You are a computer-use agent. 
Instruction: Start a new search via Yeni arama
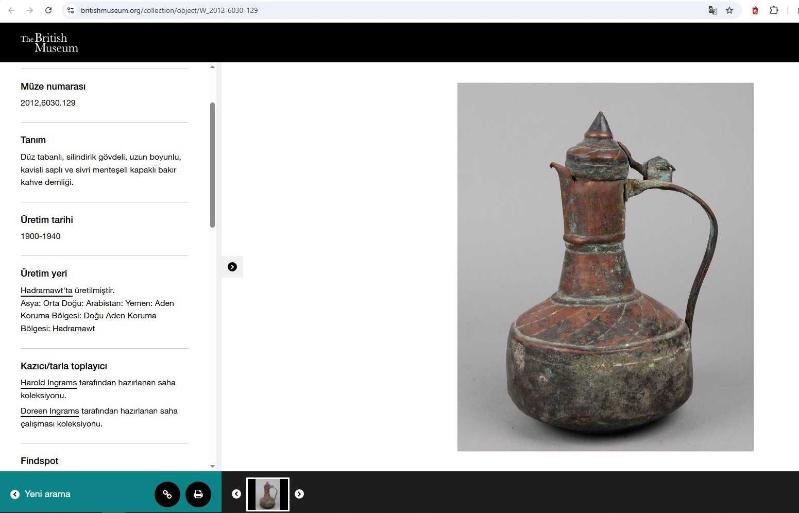pos(40,494)
